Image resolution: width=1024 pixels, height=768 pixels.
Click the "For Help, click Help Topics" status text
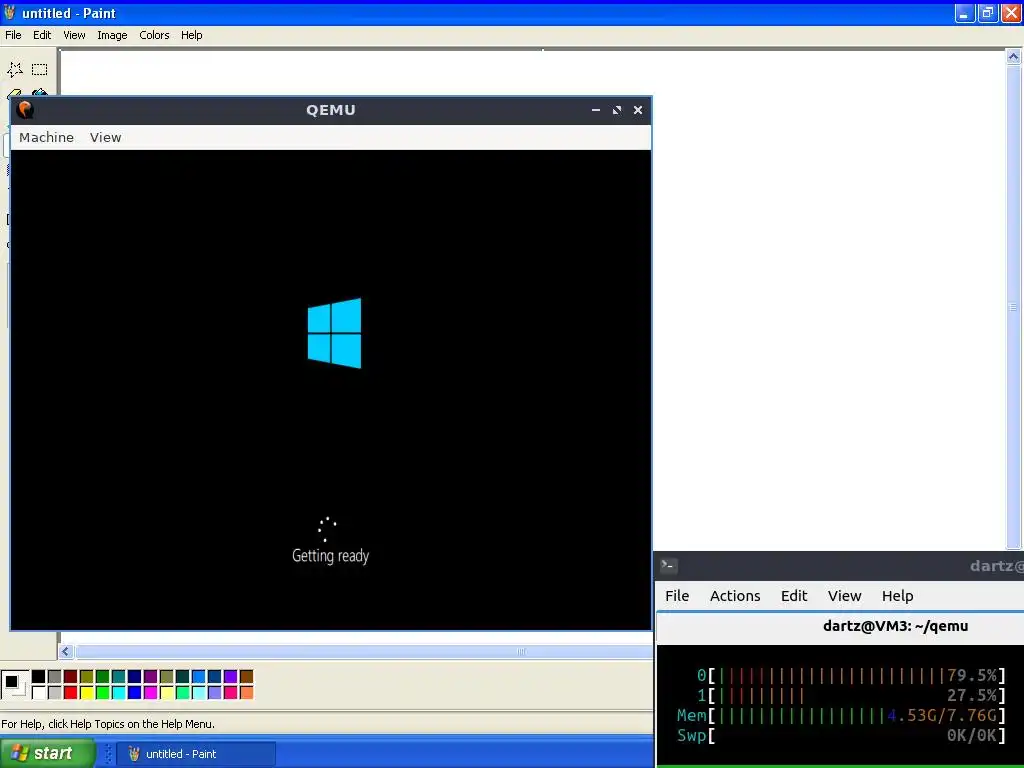pos(108,724)
